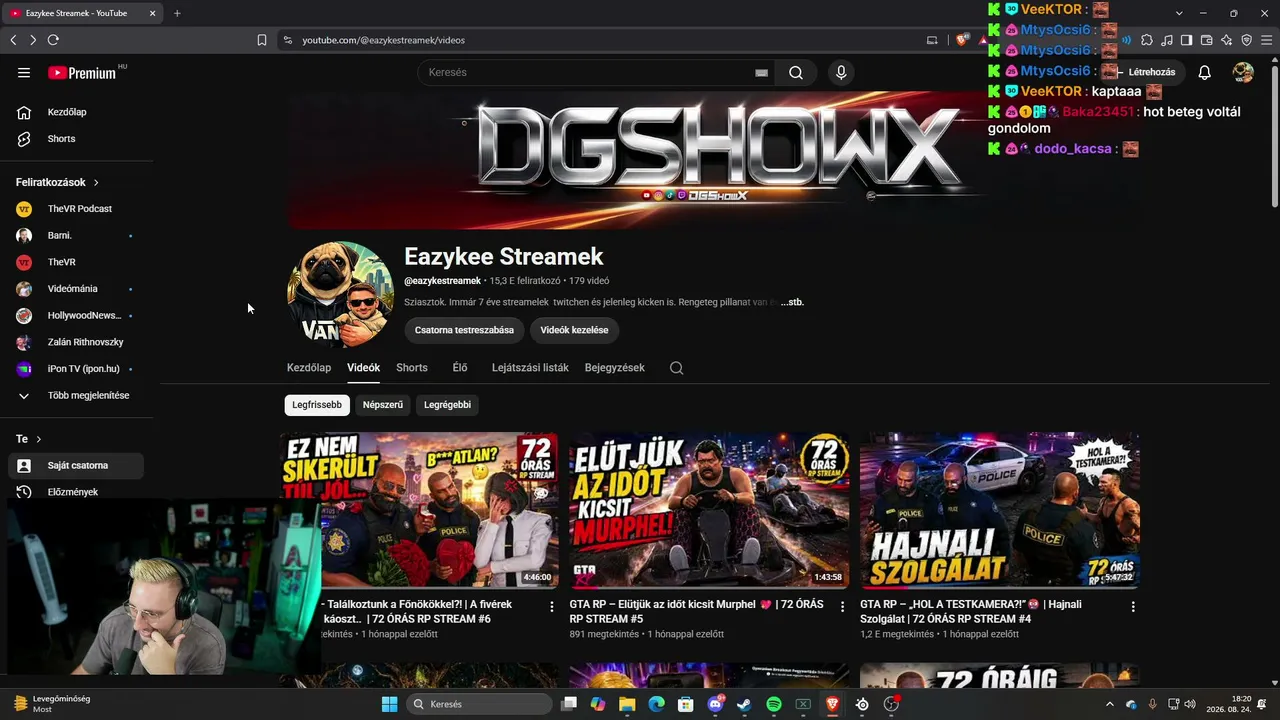Open the Lejátszási listák tab
The image size is (1280, 720).
pyautogui.click(x=530, y=368)
